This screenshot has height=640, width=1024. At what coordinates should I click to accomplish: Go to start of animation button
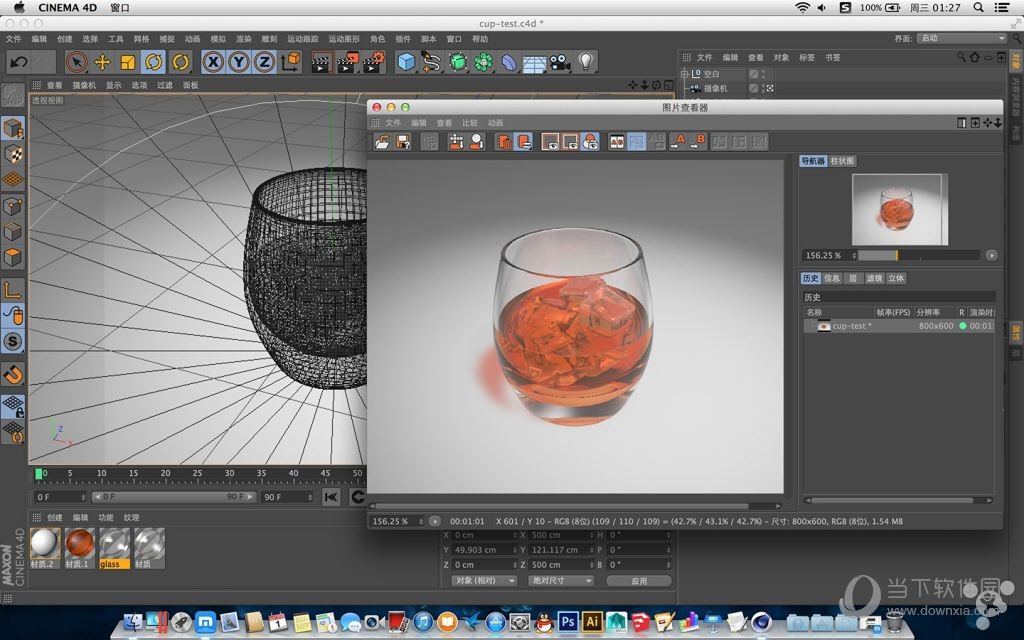[x=331, y=498]
